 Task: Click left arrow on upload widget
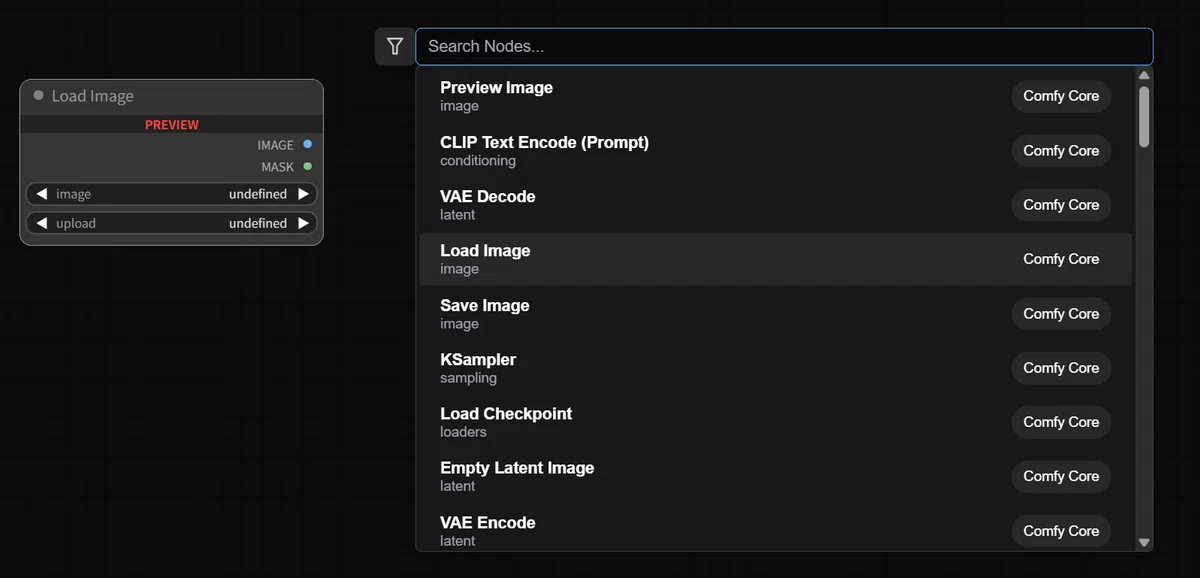click(x=41, y=223)
